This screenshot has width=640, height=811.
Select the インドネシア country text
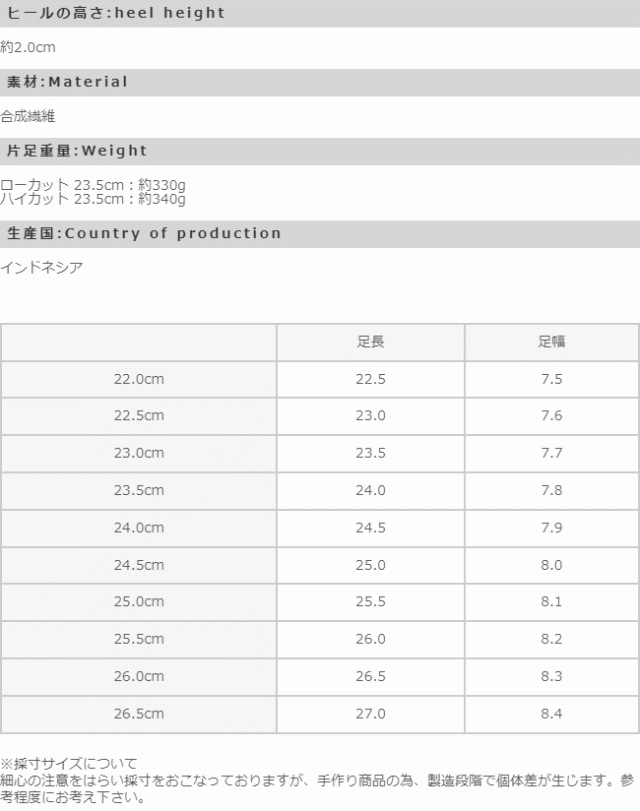(42, 267)
